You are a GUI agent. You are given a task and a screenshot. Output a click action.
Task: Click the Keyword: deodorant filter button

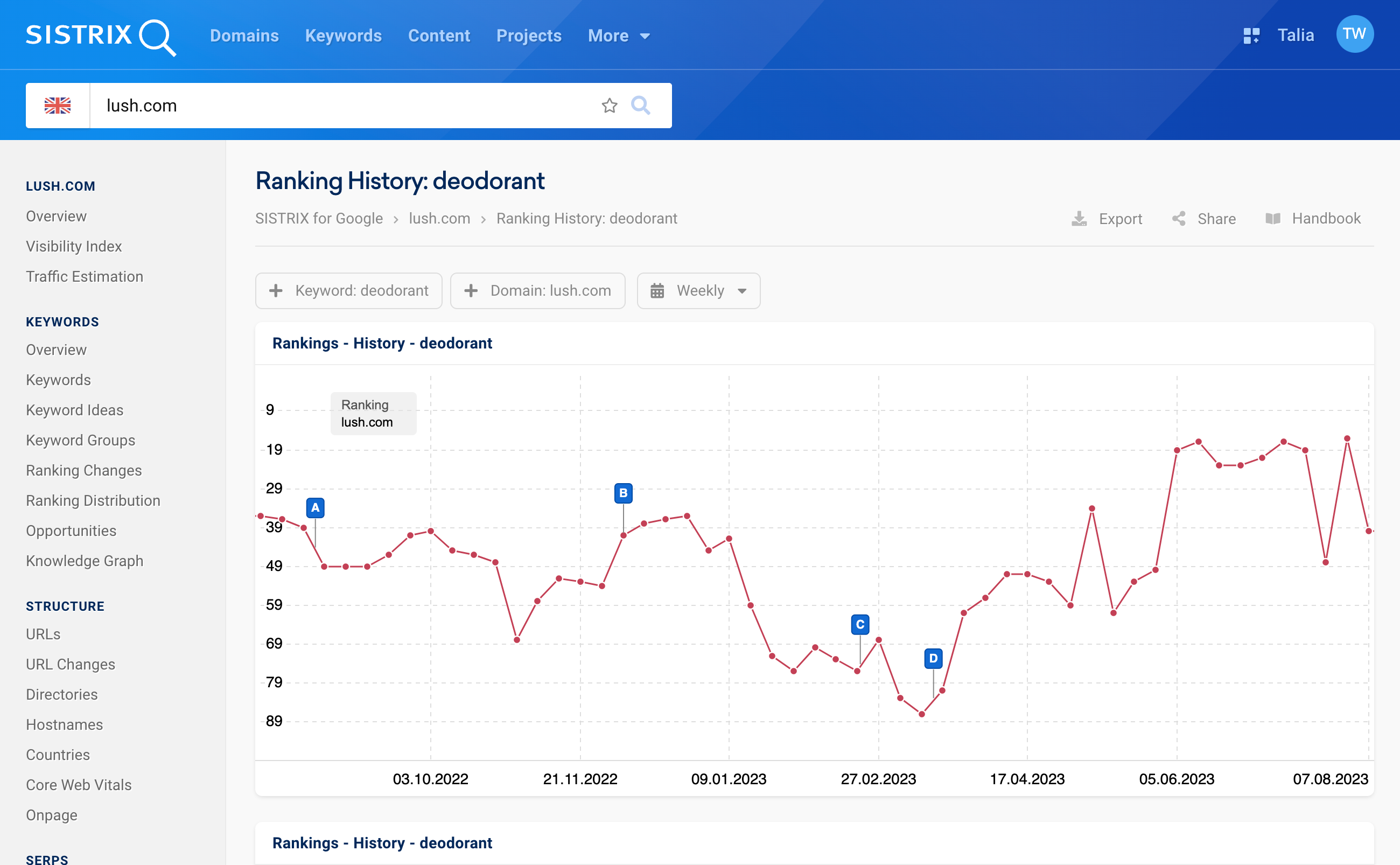click(x=349, y=291)
